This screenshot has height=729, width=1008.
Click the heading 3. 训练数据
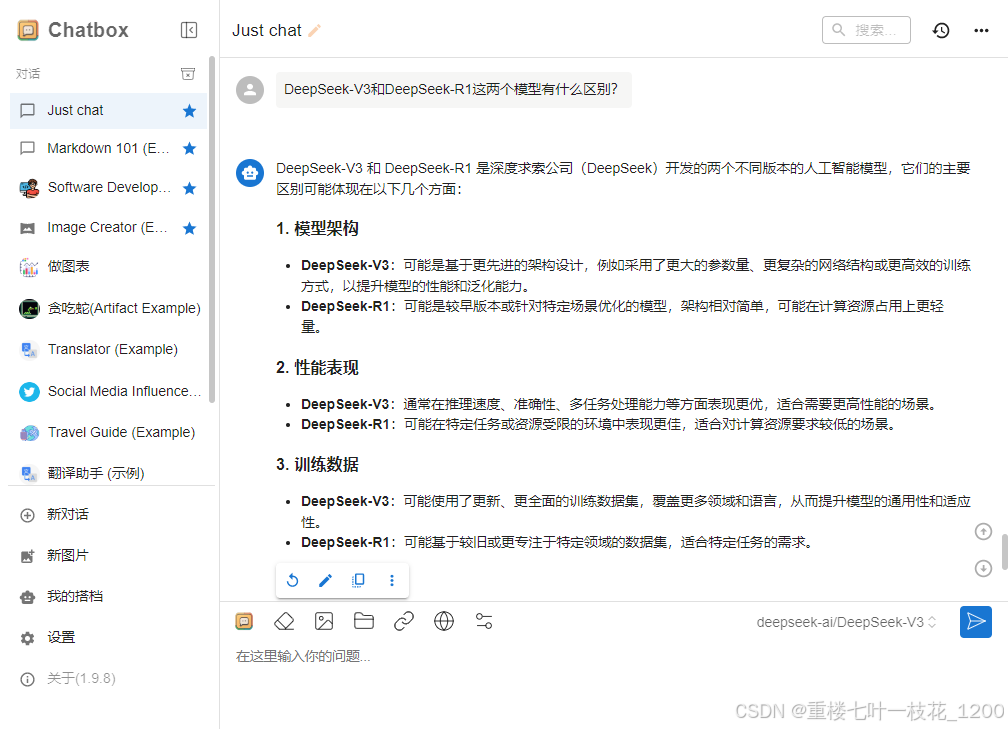(318, 464)
